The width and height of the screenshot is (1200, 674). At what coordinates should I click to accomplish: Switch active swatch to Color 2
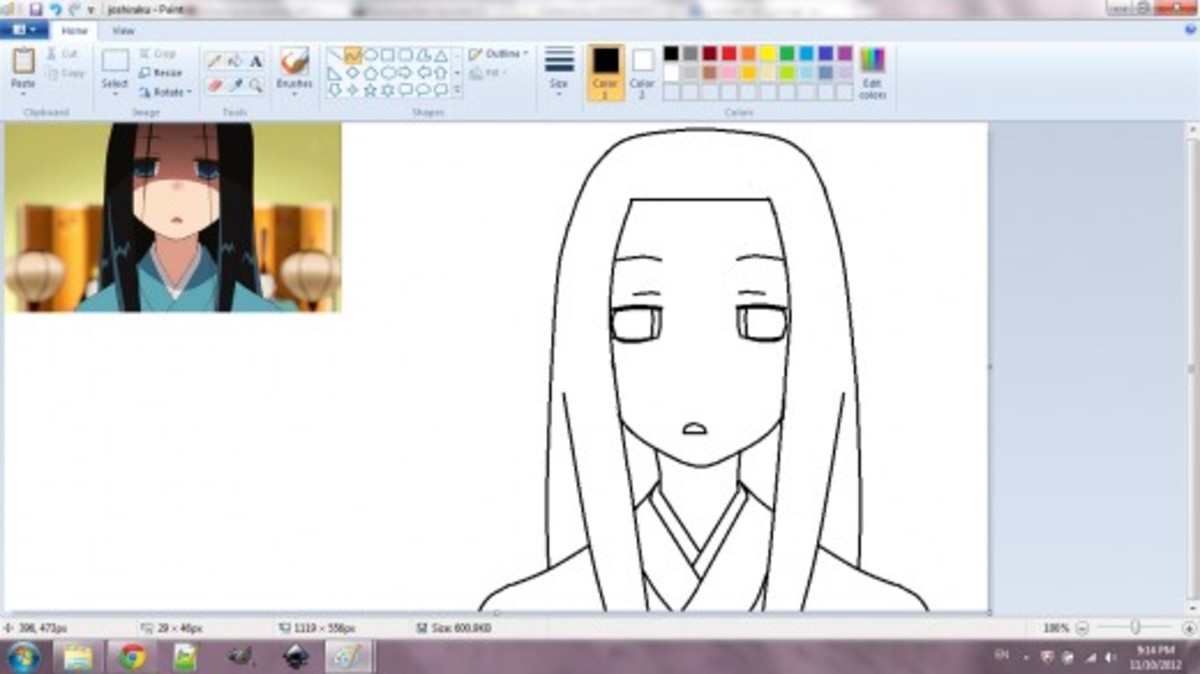pos(641,70)
